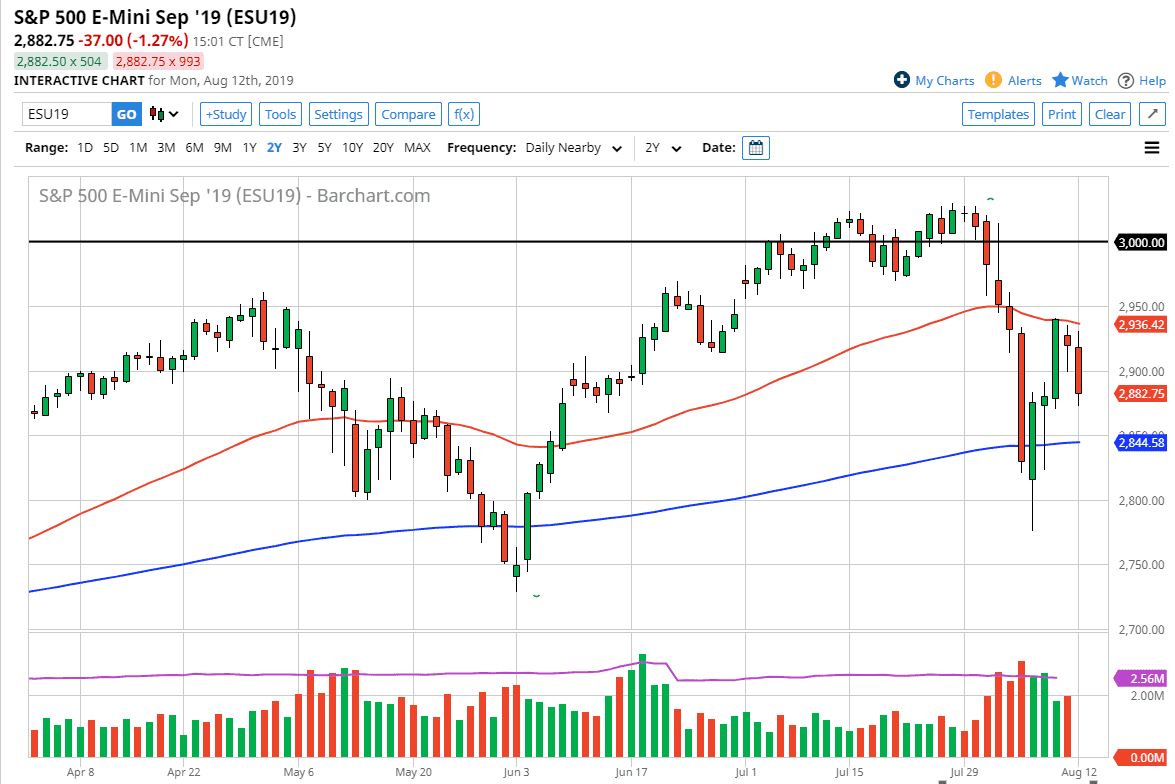Click the My Charts plus icon
This screenshot has width=1175, height=784.
[x=905, y=80]
